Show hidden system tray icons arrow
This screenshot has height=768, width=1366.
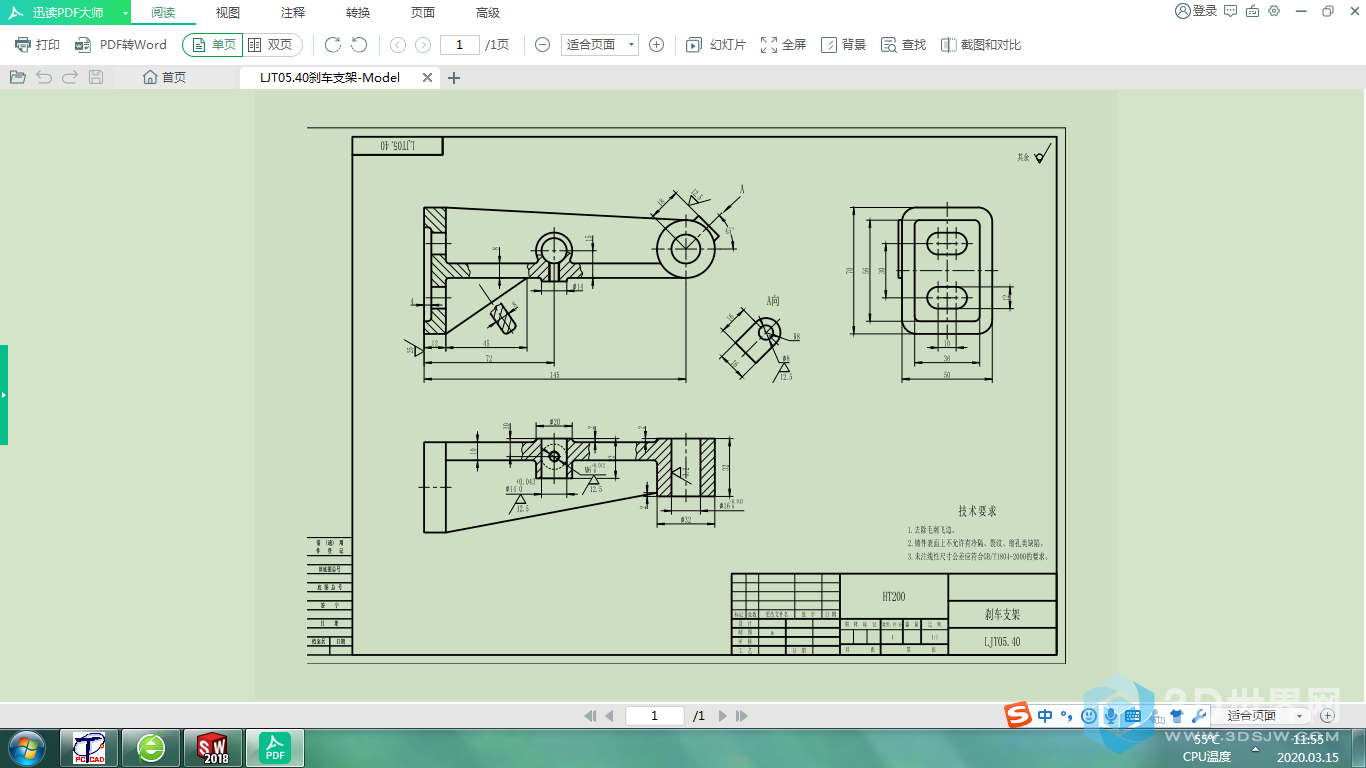click(1255, 748)
